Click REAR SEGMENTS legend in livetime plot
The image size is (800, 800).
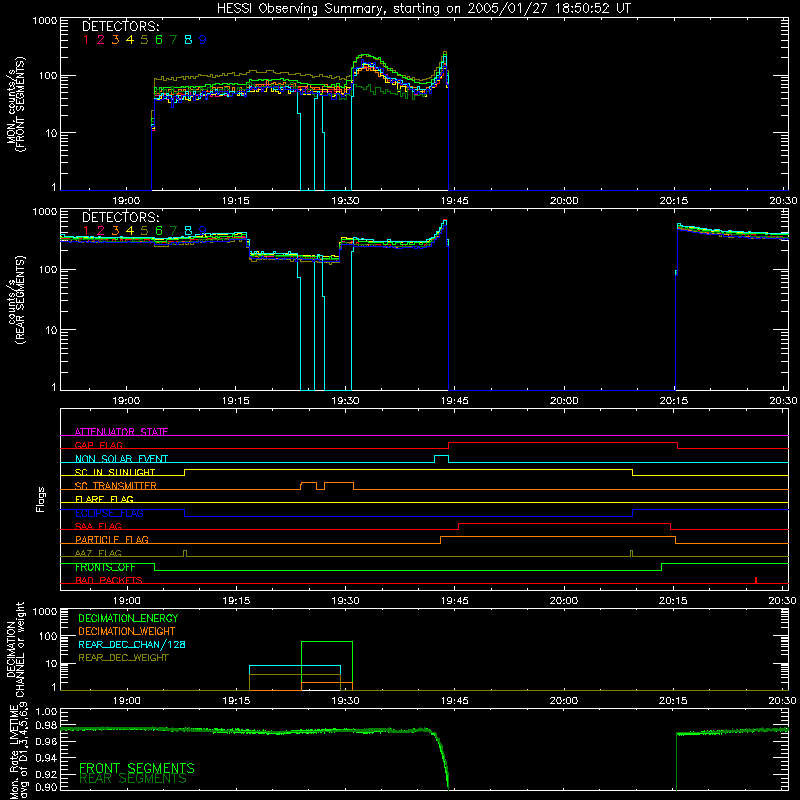[x=133, y=779]
